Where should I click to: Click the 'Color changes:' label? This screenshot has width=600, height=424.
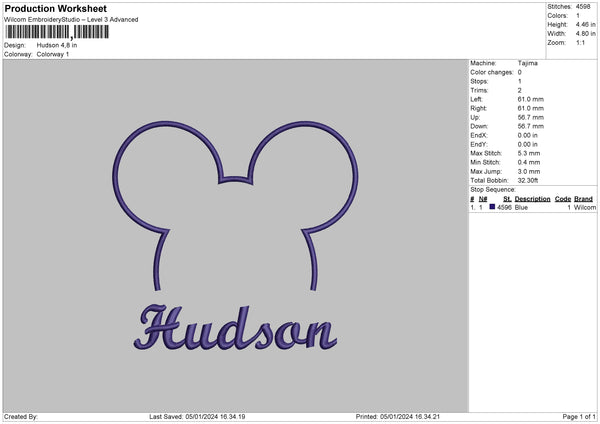point(492,72)
